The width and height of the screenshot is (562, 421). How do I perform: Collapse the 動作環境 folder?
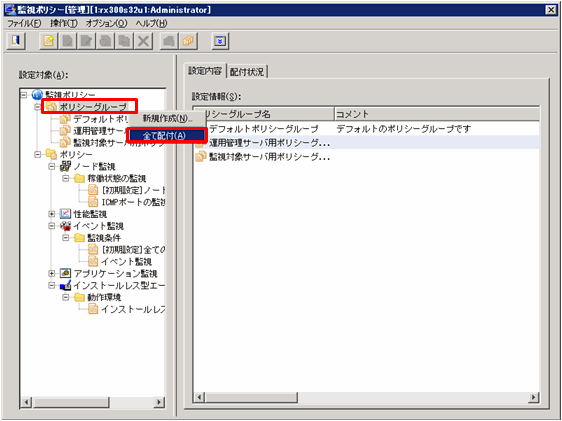(x=66, y=297)
